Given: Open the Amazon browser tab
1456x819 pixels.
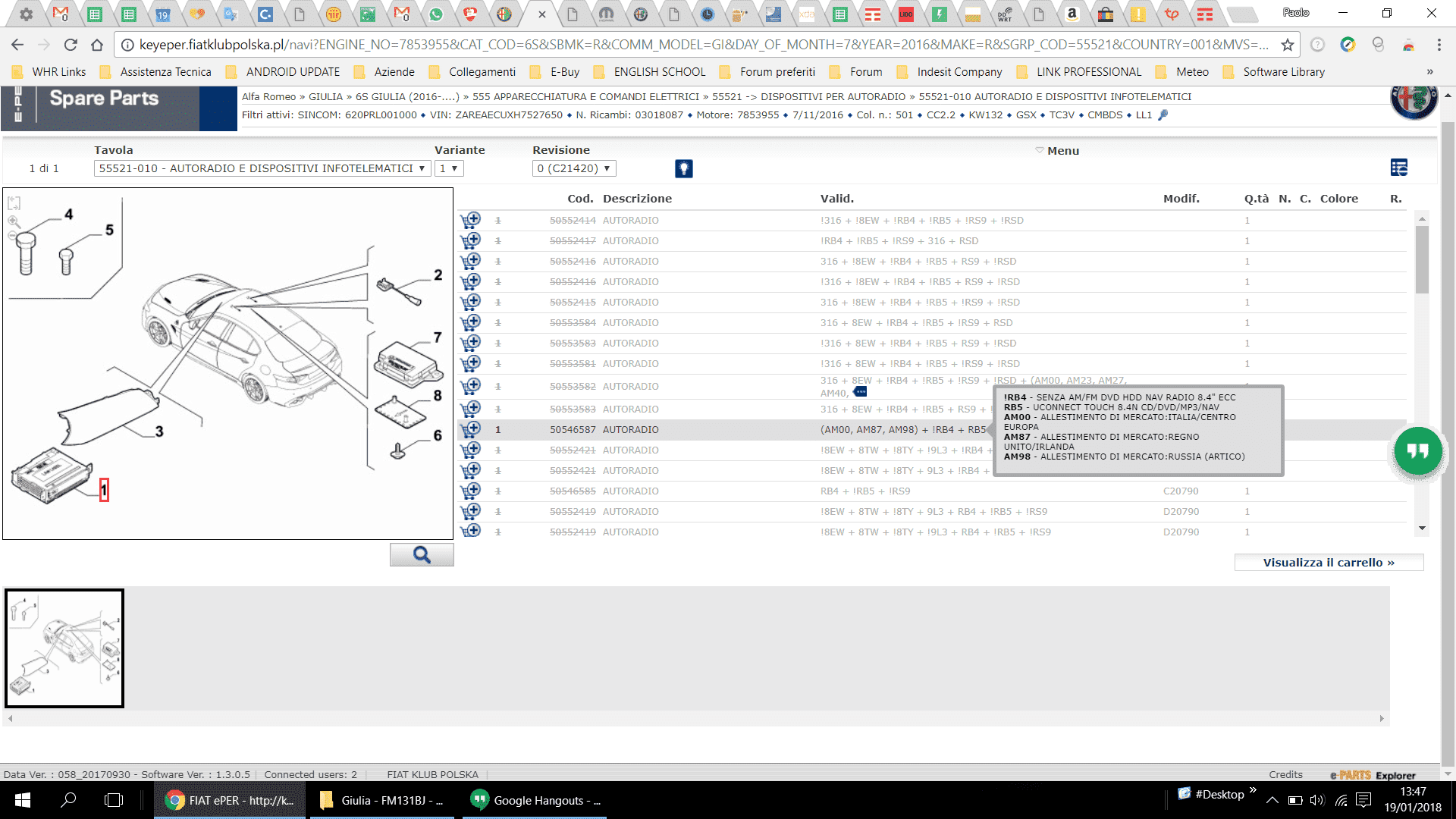Looking at the screenshot, I should (x=1072, y=14).
